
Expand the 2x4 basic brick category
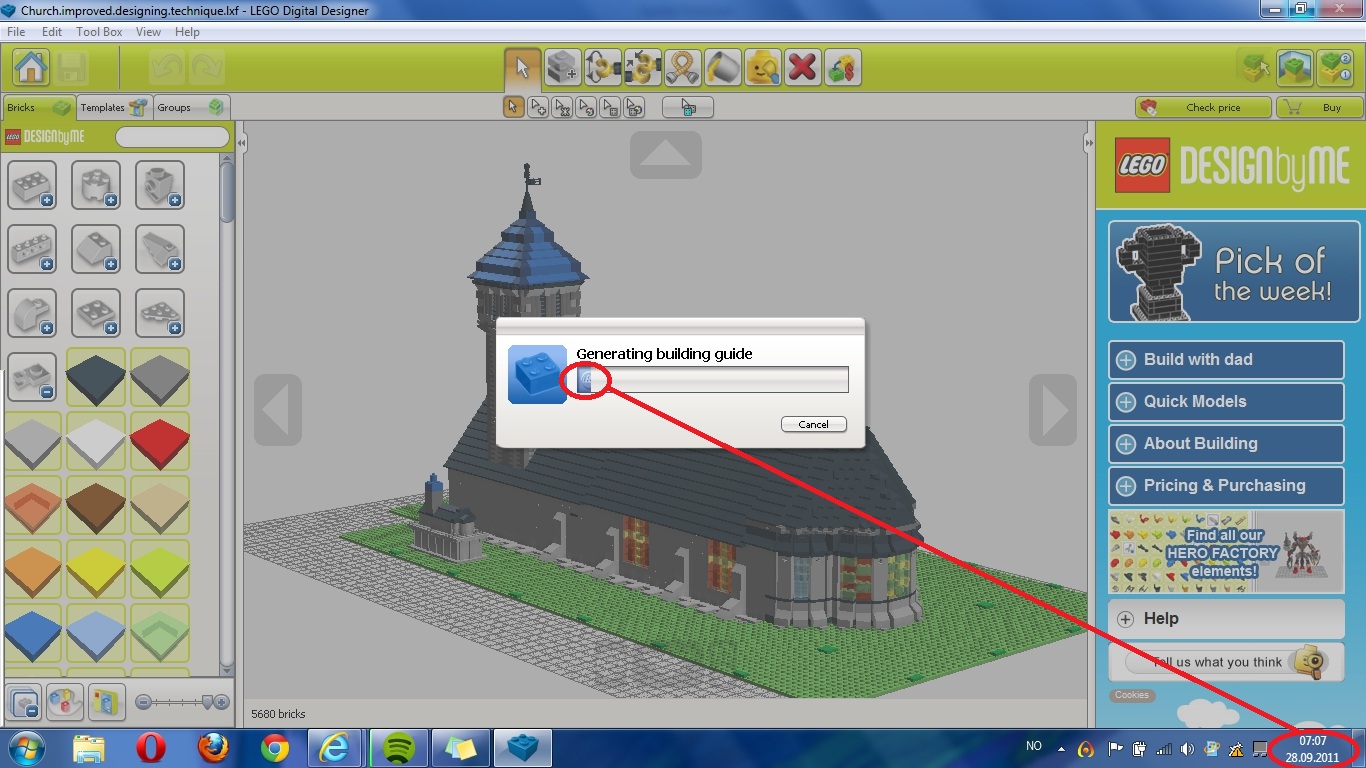[32, 185]
